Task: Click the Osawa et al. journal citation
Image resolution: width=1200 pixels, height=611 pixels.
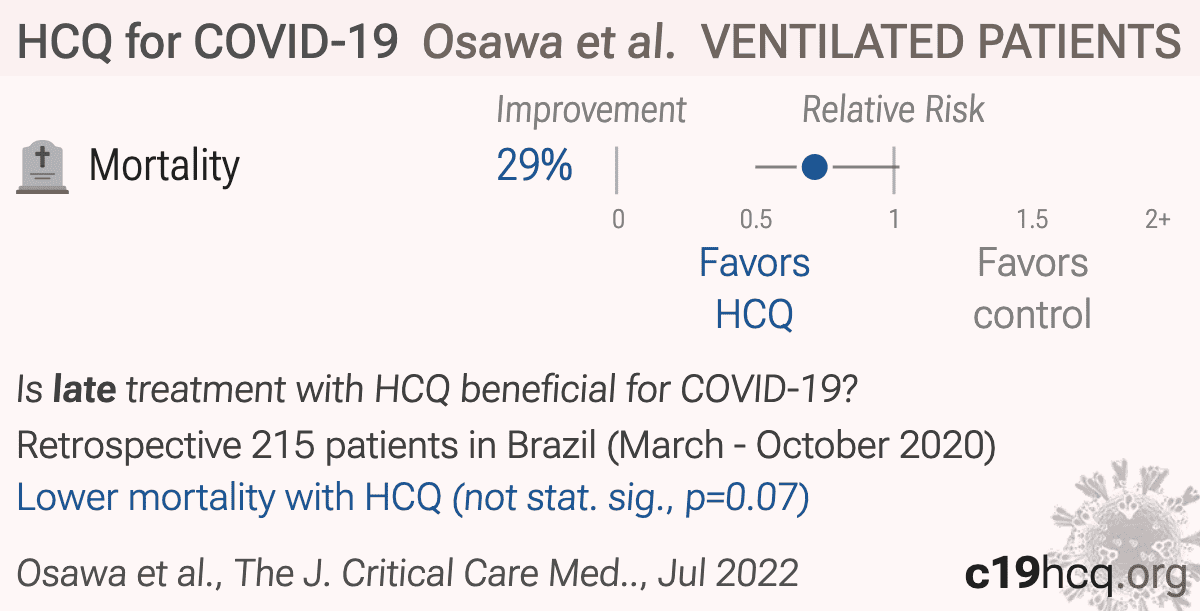Action: (x=408, y=573)
